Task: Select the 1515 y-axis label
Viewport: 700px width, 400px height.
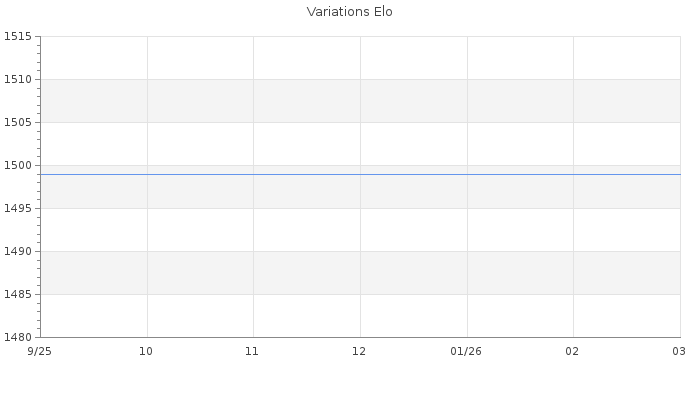Action: coord(18,37)
